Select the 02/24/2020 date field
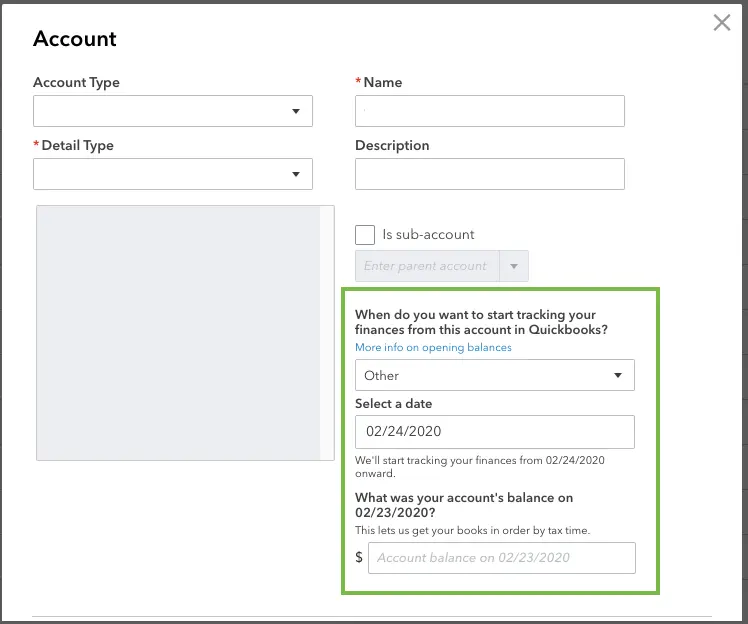The image size is (748, 624). pyautogui.click(x=495, y=432)
